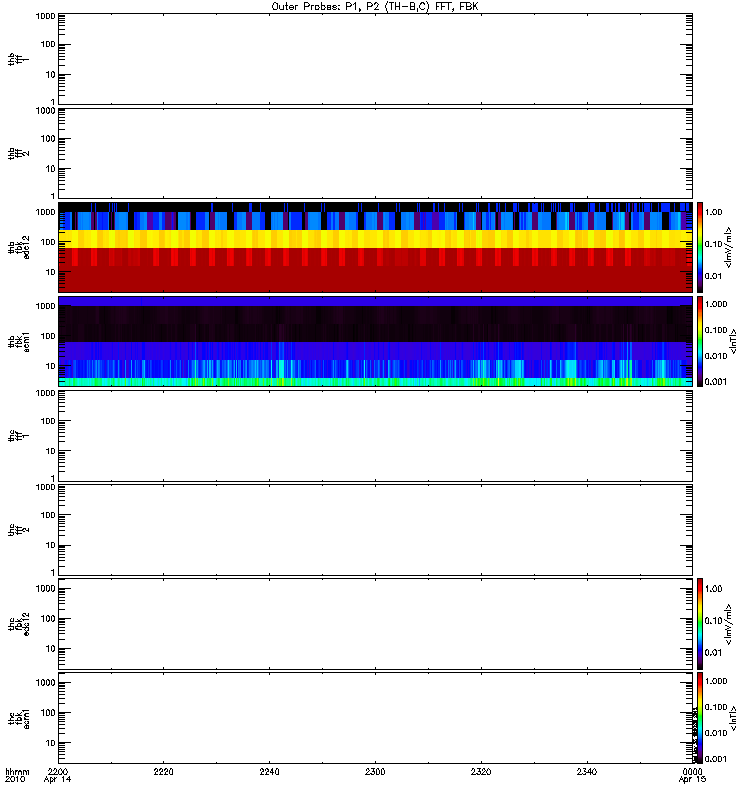The image size is (750, 800).
Task: Click the "1.000" value on thb scm1 color bar
Action: pos(716,304)
